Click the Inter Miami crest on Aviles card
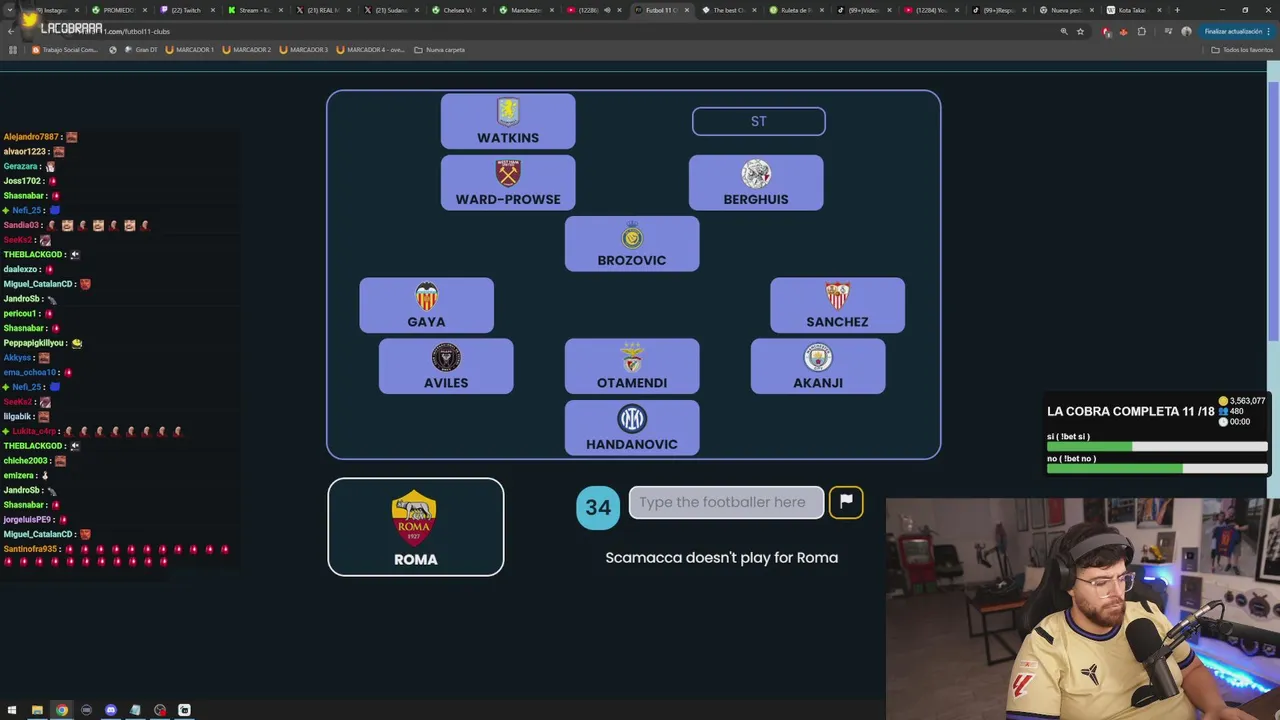This screenshot has width=1280, height=720. pos(446,358)
